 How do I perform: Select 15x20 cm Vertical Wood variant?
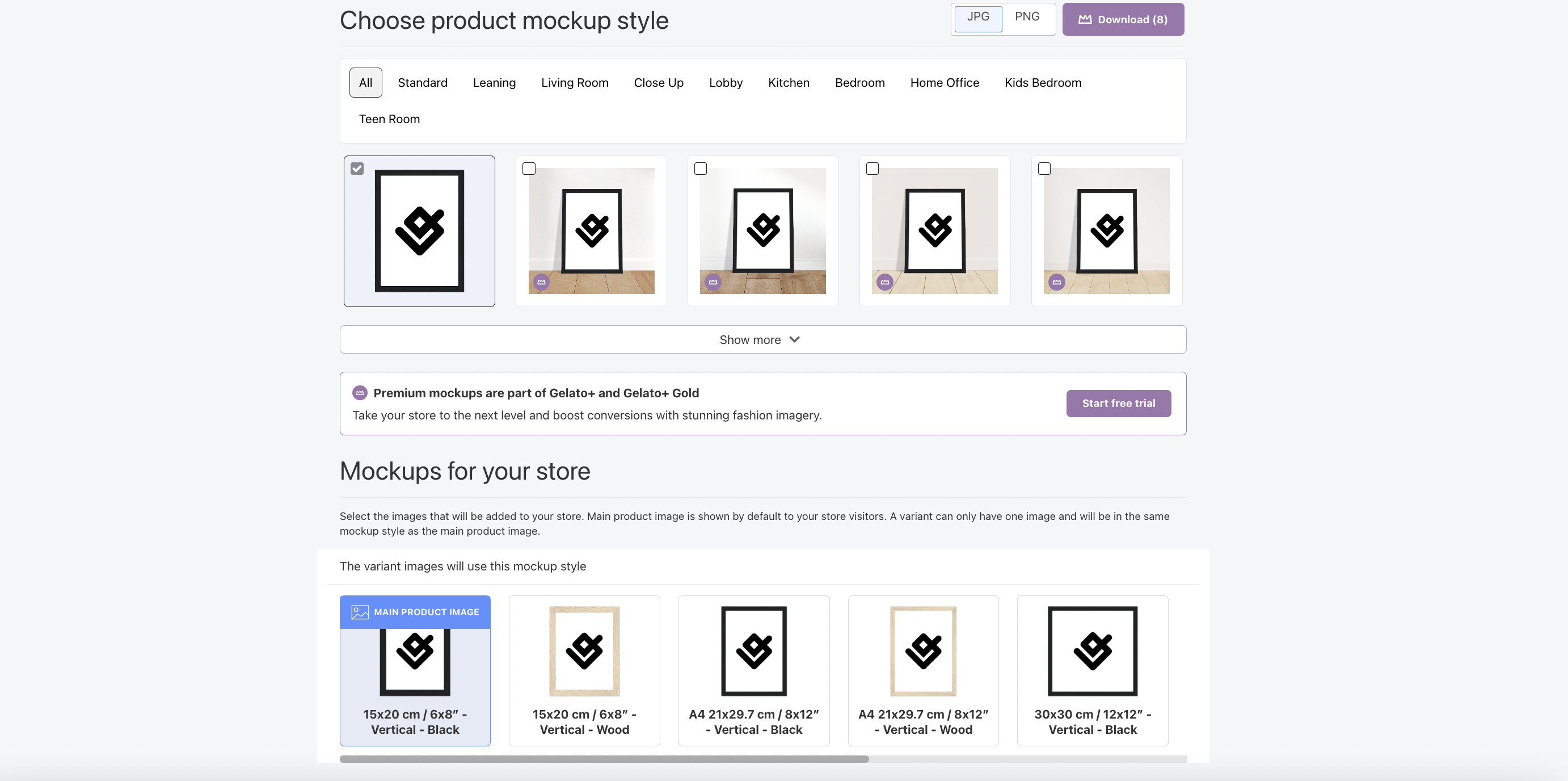584,671
